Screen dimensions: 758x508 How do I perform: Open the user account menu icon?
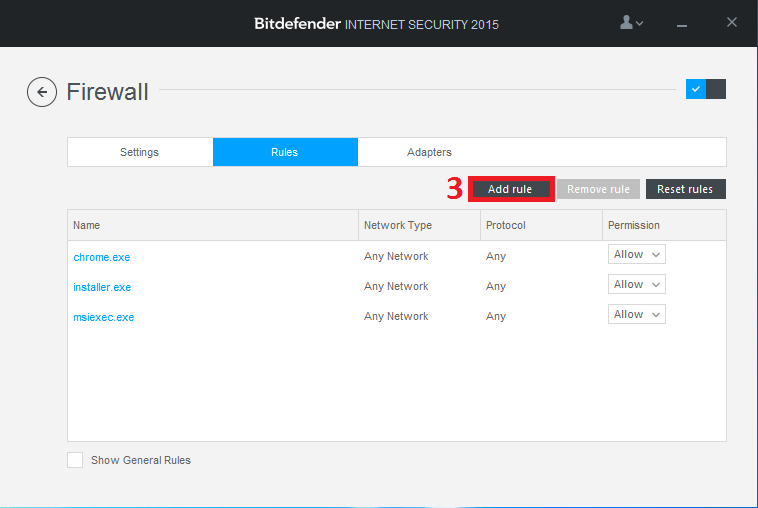click(x=631, y=22)
